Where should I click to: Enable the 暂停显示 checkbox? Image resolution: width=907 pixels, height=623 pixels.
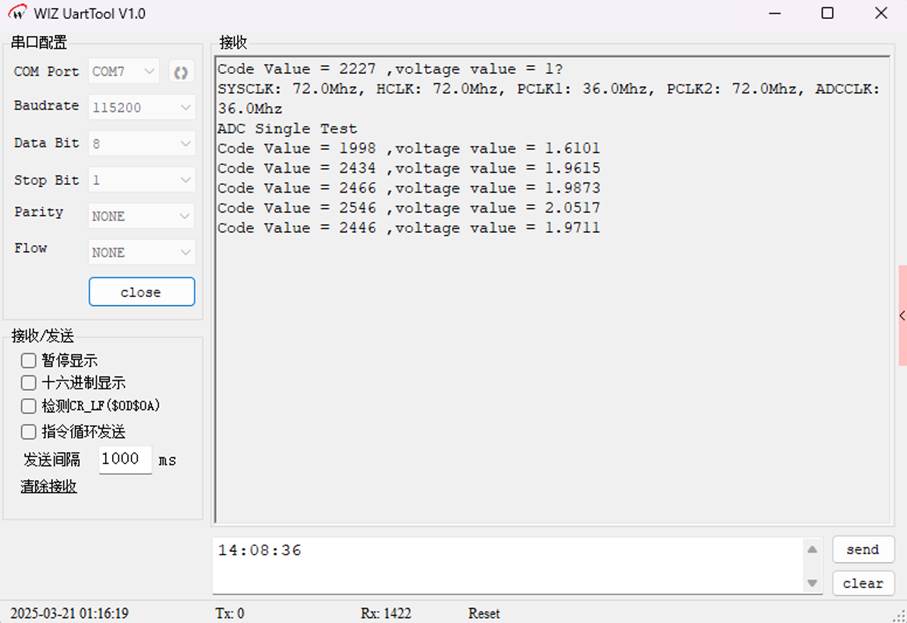28,361
